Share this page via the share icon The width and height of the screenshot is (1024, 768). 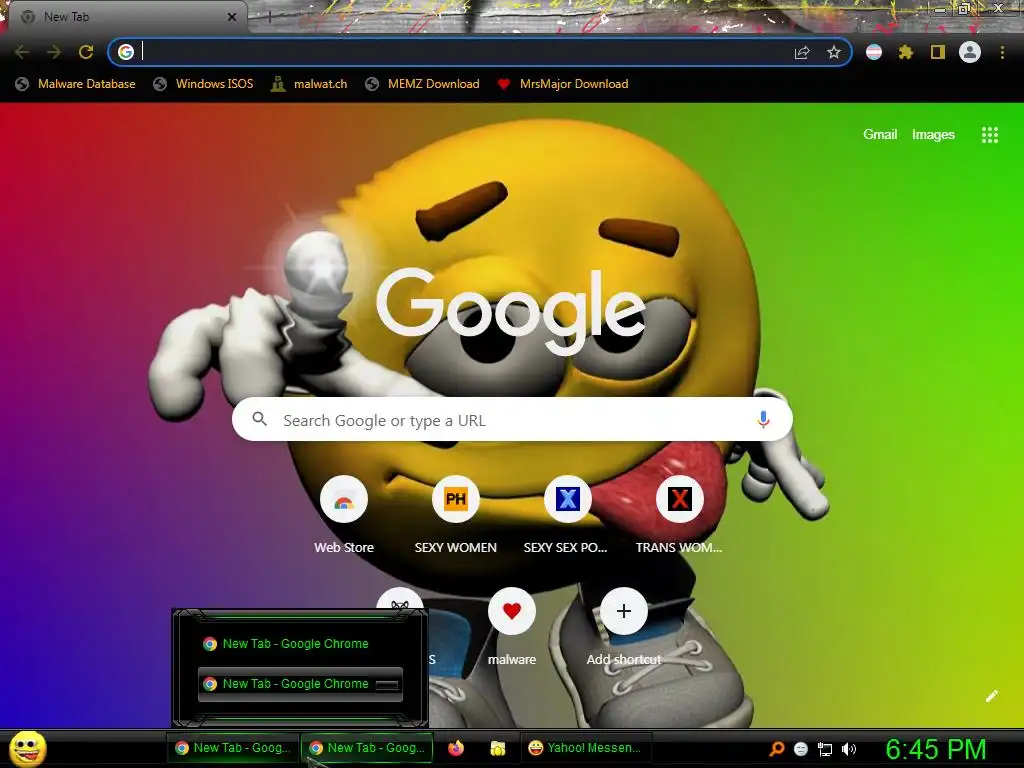[x=802, y=52]
